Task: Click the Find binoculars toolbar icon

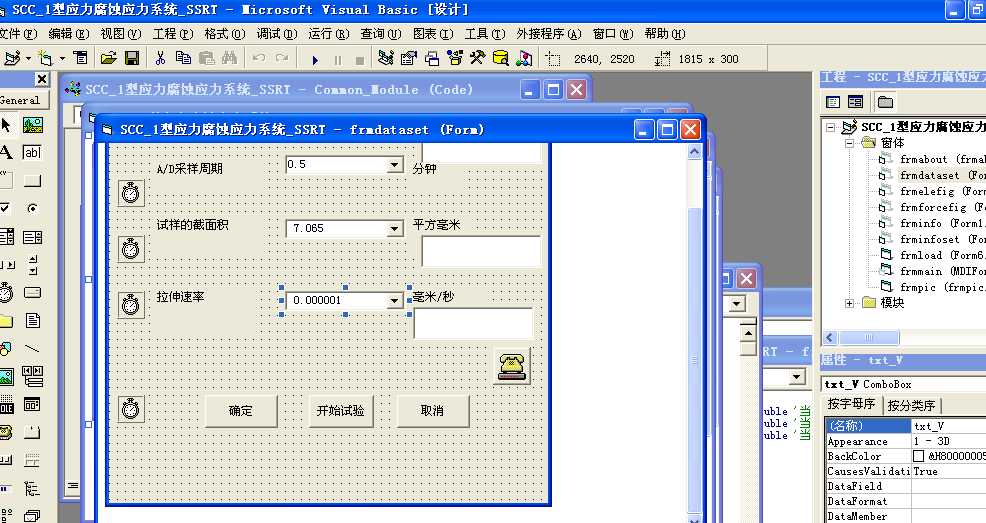Action: pos(230,58)
